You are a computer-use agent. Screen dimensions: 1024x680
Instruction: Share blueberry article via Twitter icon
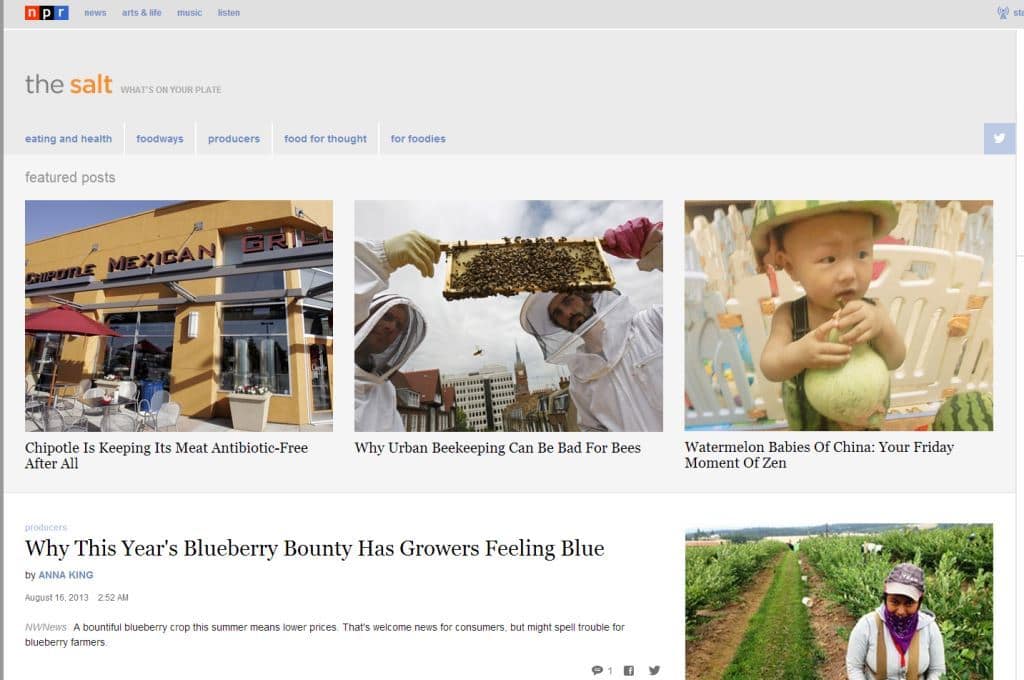[654, 670]
